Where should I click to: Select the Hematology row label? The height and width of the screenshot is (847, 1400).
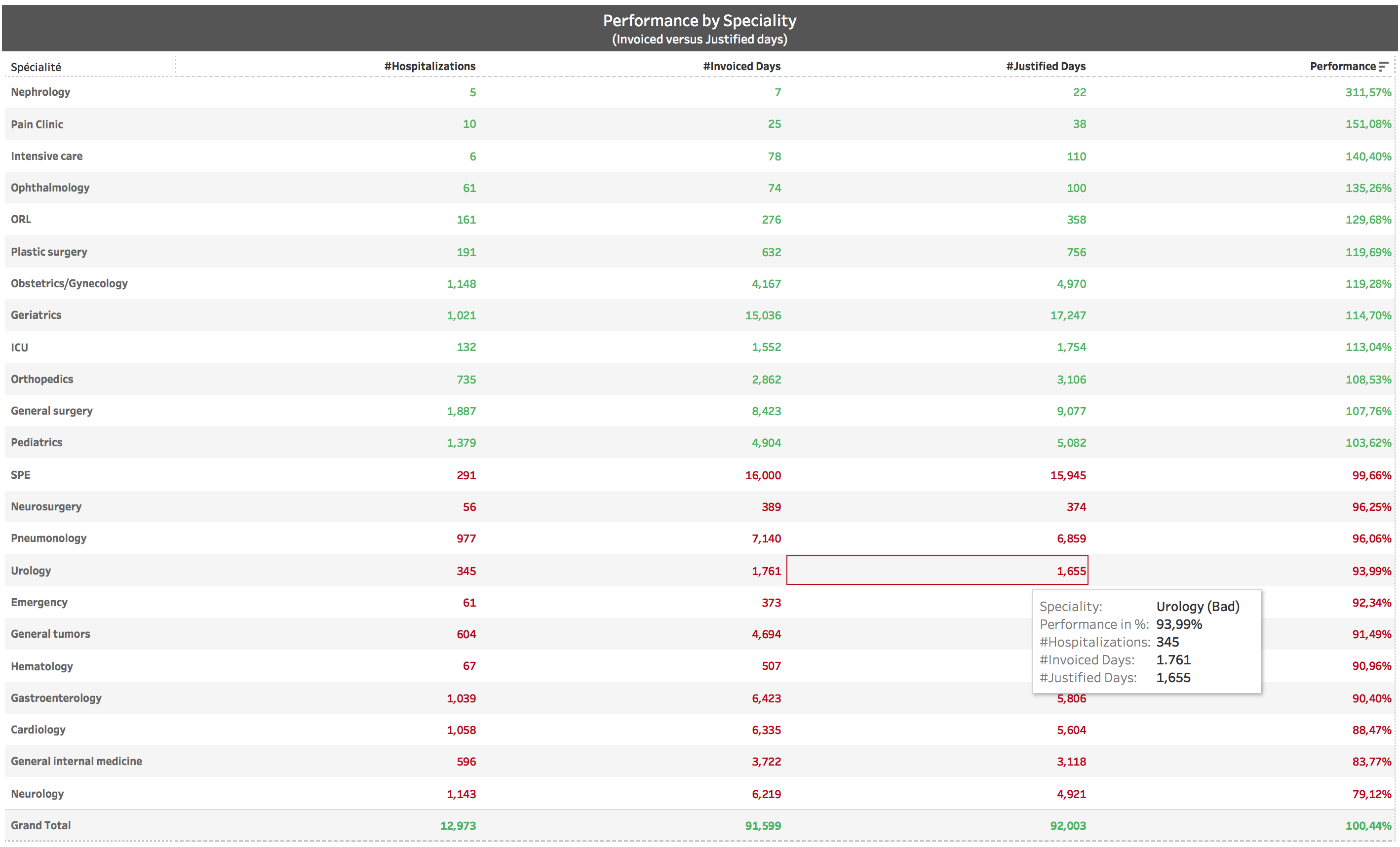41,666
